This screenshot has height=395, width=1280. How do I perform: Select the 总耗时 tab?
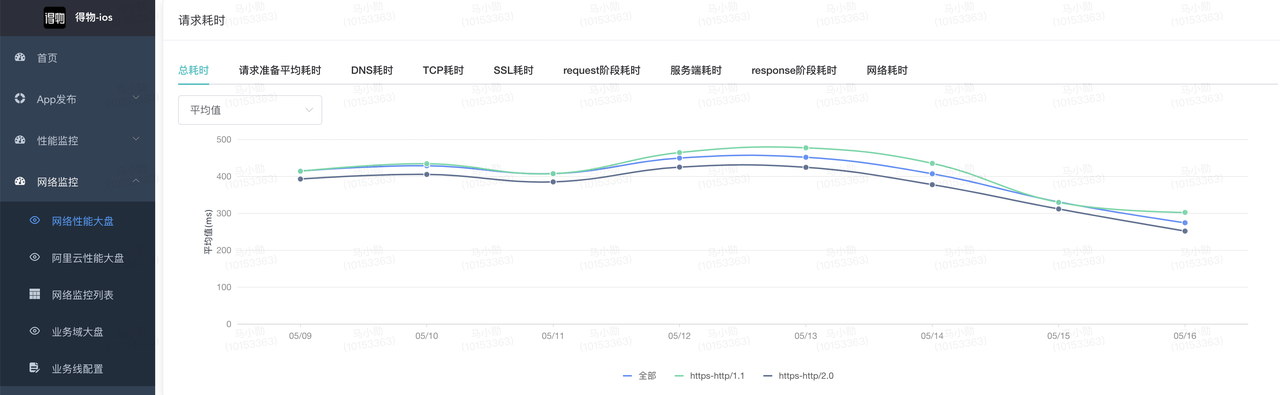(x=193, y=71)
